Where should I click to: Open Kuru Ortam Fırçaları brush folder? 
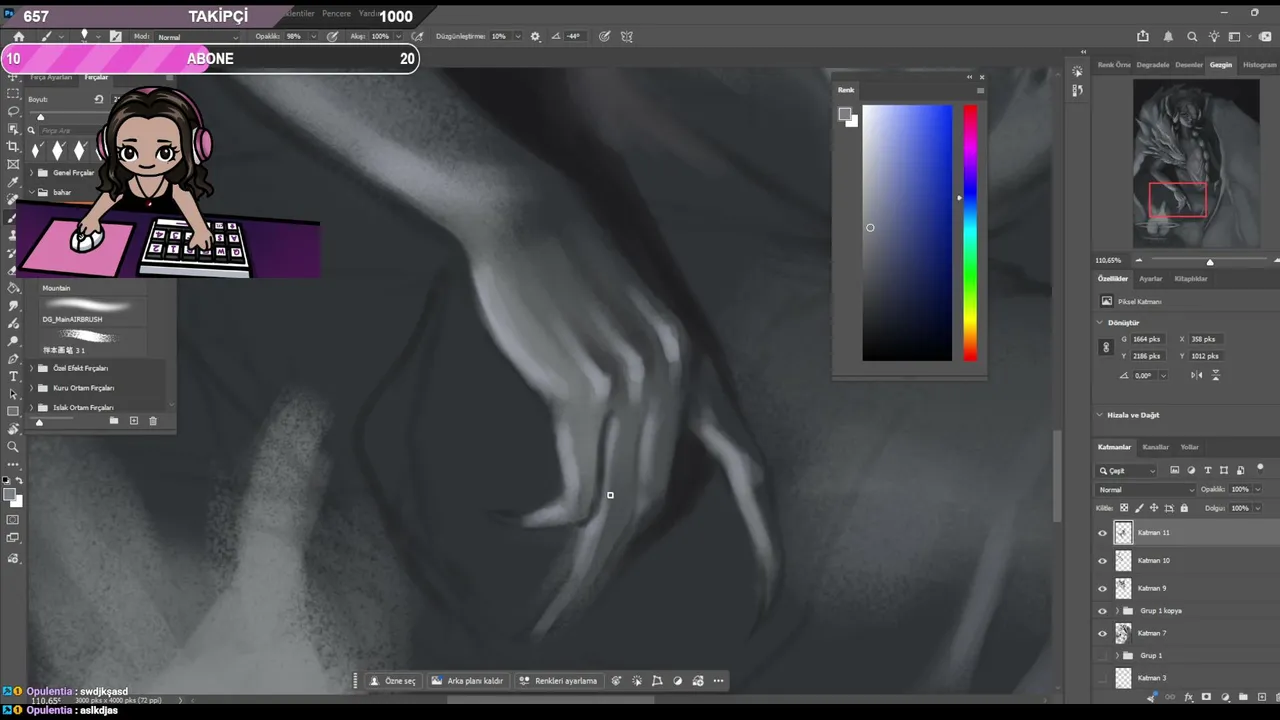pyautogui.click(x=83, y=388)
